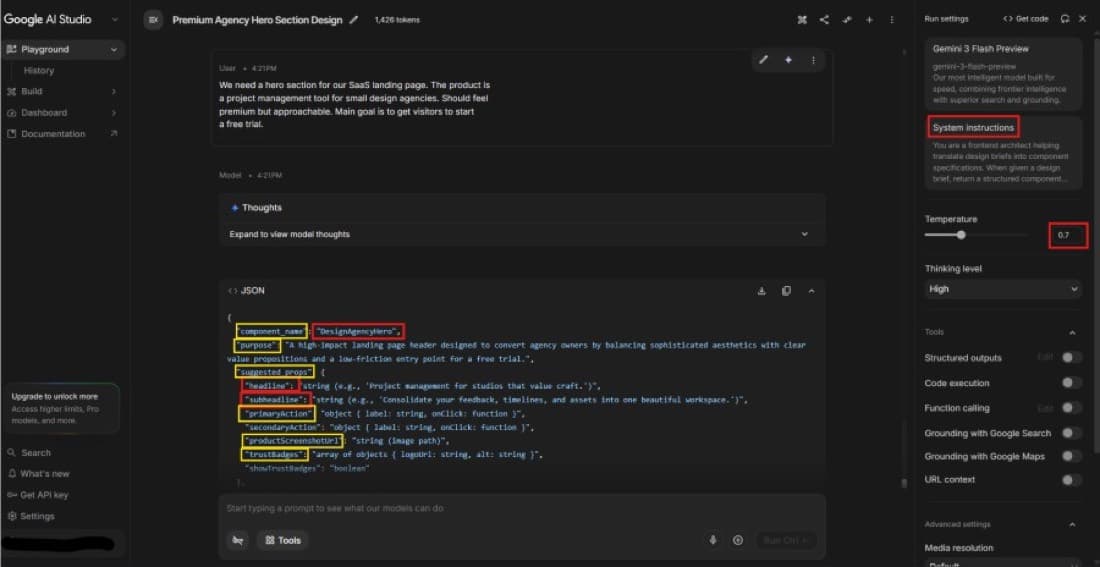Expand the Dashboard menu arrow
The image size is (1100, 567).
pos(114,113)
